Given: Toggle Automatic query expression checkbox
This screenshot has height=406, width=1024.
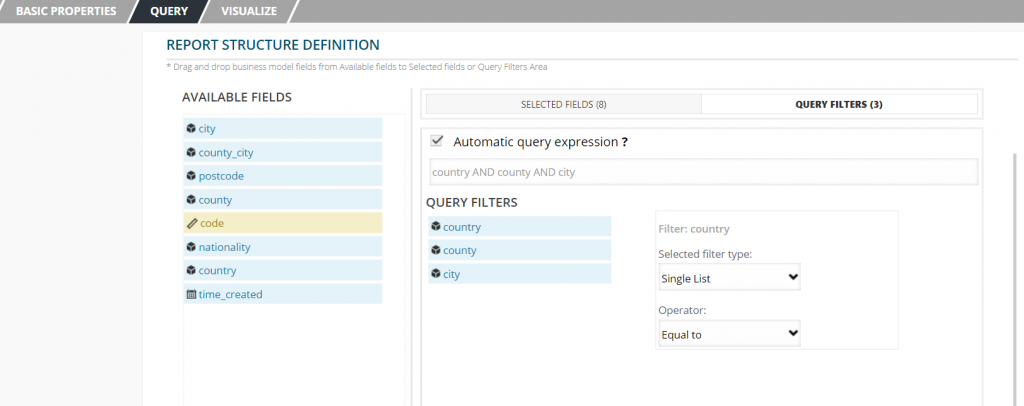Looking at the screenshot, I should pyautogui.click(x=437, y=141).
